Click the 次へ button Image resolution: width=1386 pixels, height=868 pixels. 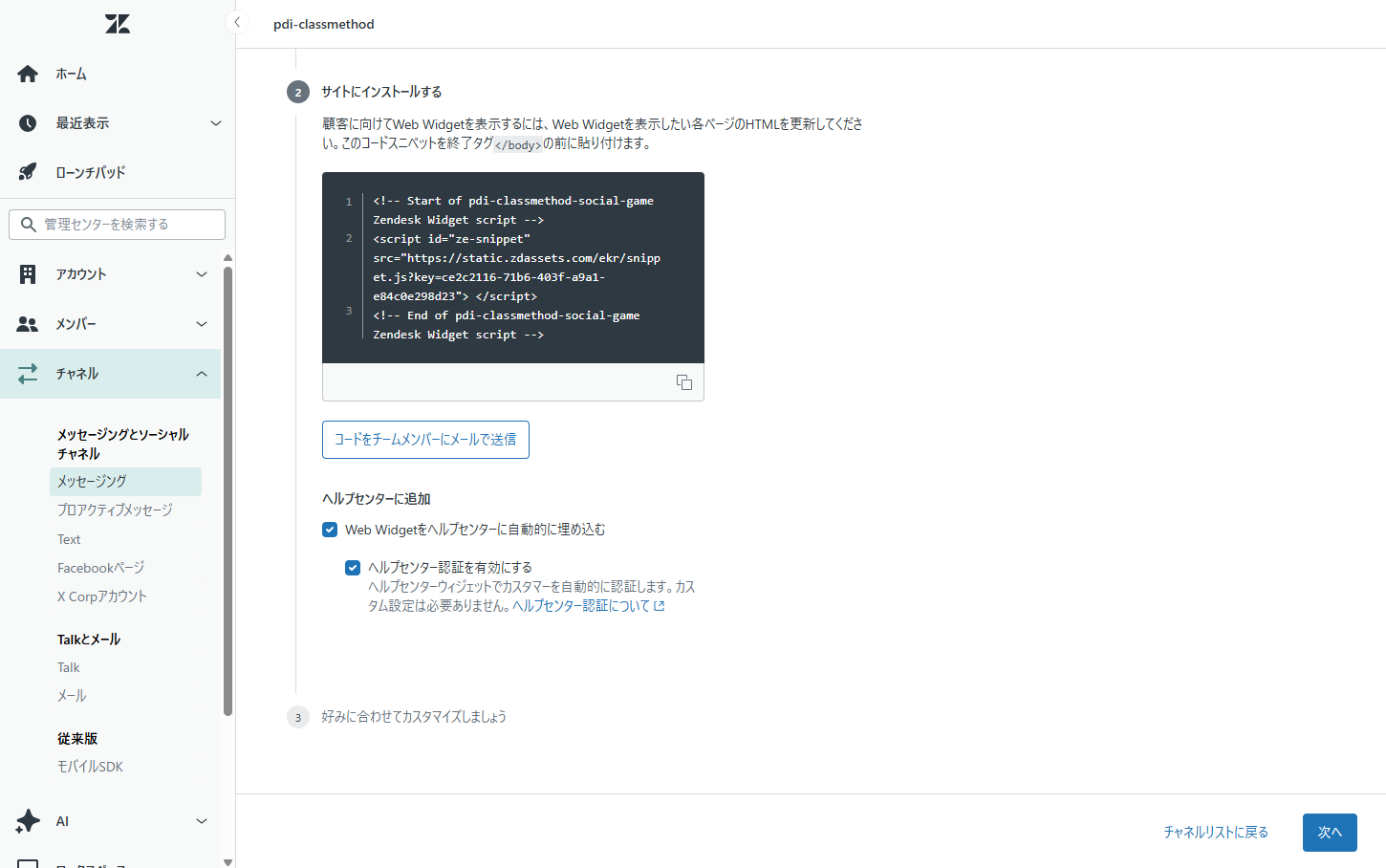click(1330, 833)
